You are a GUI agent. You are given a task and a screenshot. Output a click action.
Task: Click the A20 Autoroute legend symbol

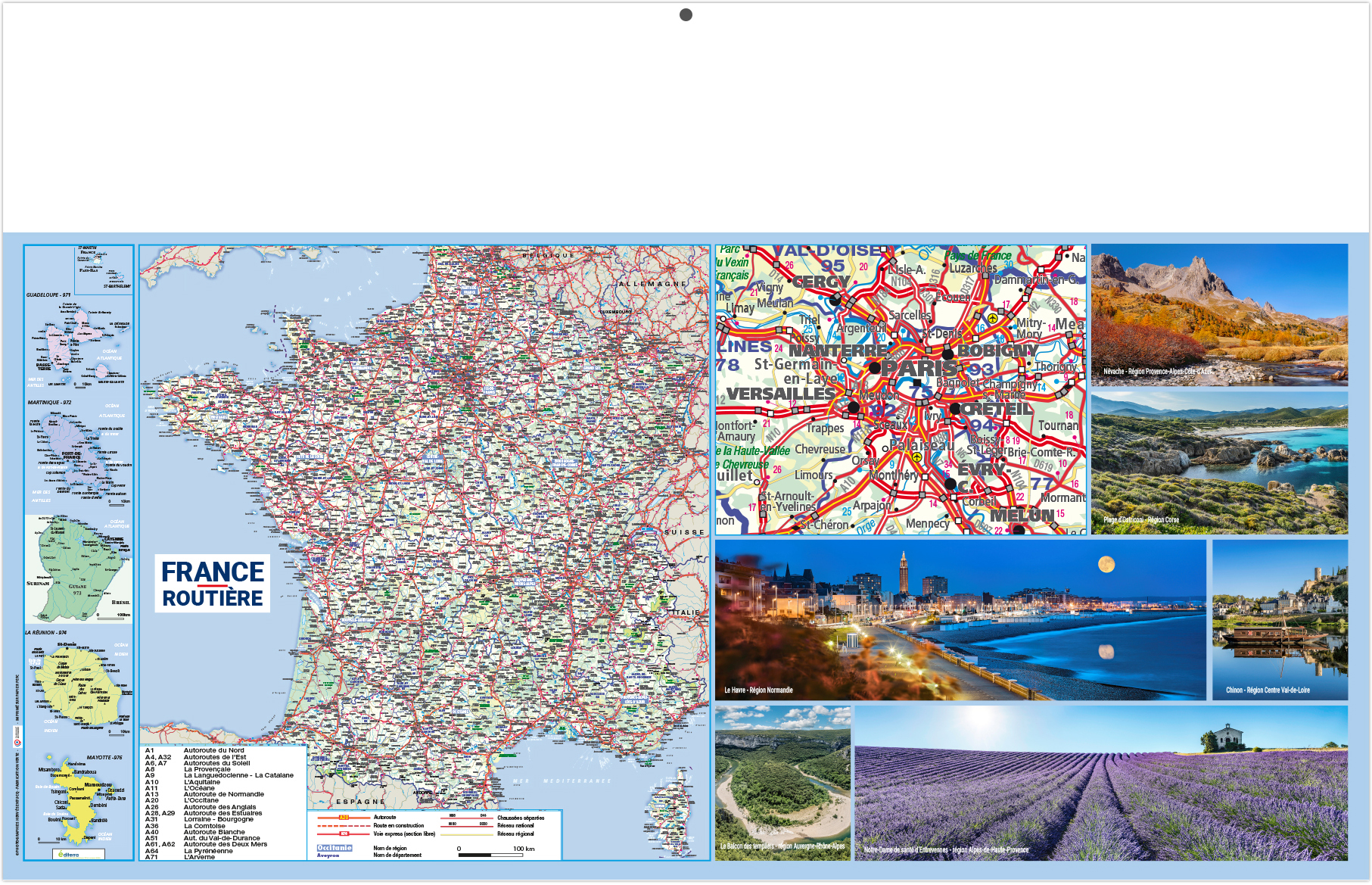click(344, 818)
